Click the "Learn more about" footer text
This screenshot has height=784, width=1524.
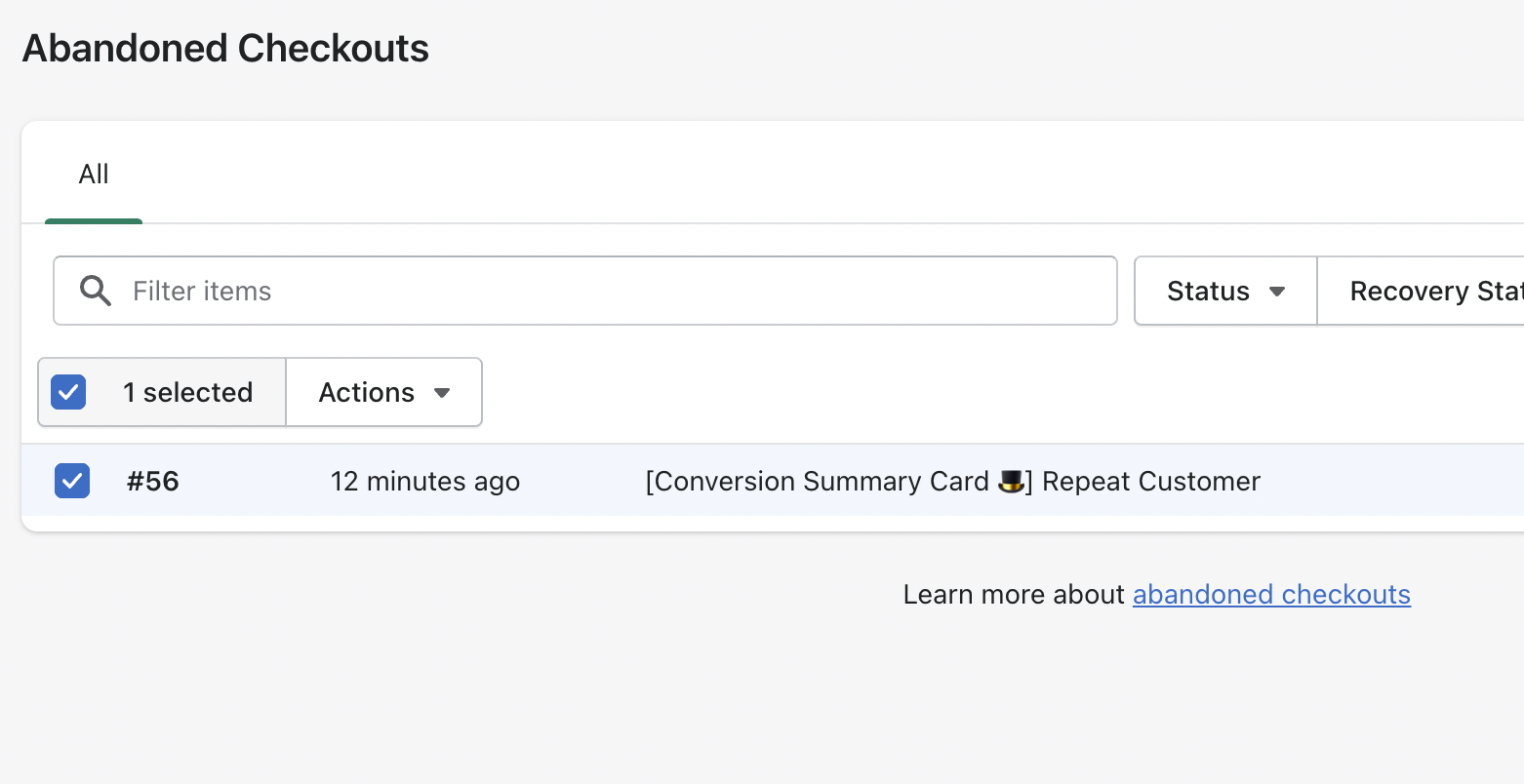coord(1014,595)
